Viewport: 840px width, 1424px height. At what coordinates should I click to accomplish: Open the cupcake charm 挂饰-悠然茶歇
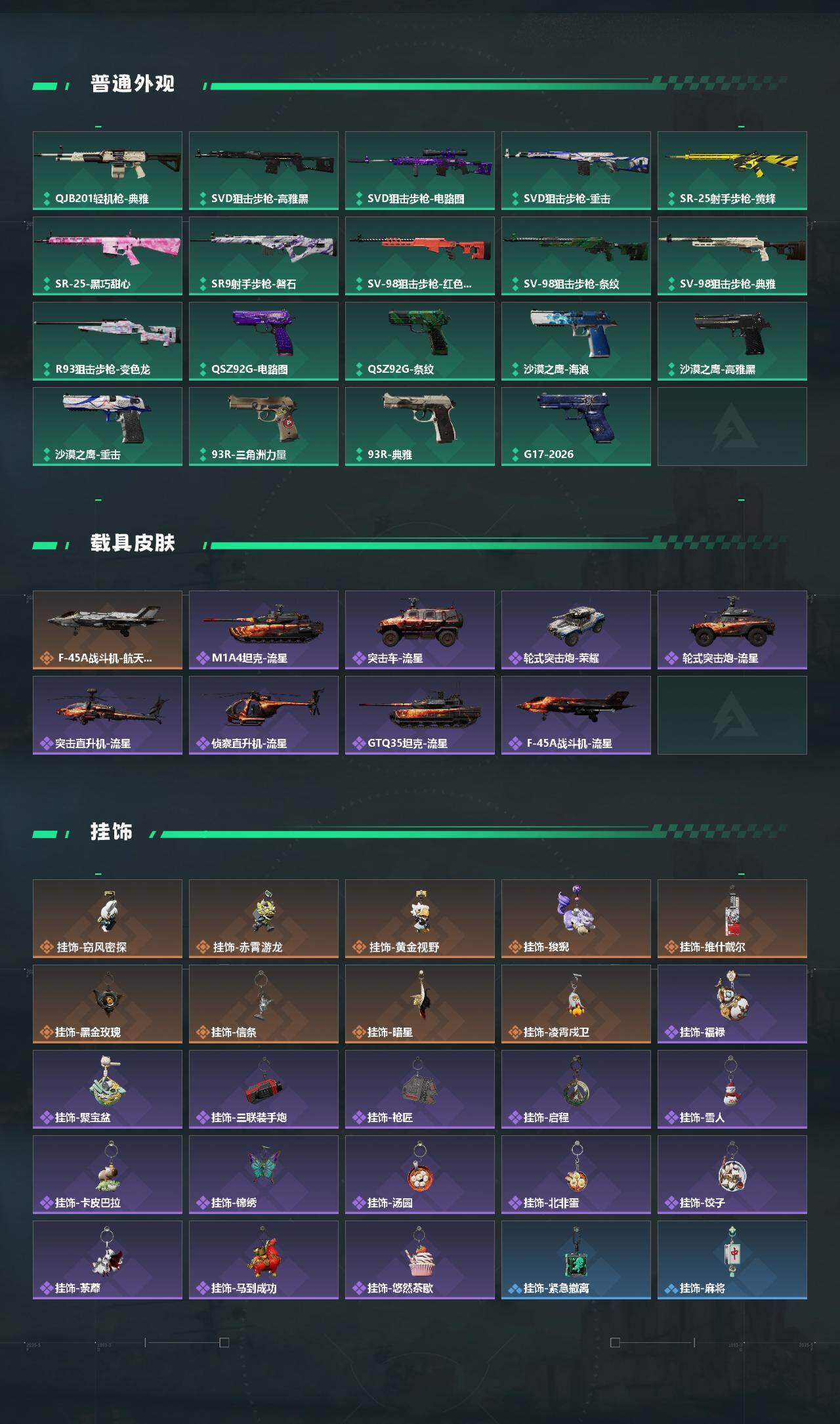[x=420, y=1260]
